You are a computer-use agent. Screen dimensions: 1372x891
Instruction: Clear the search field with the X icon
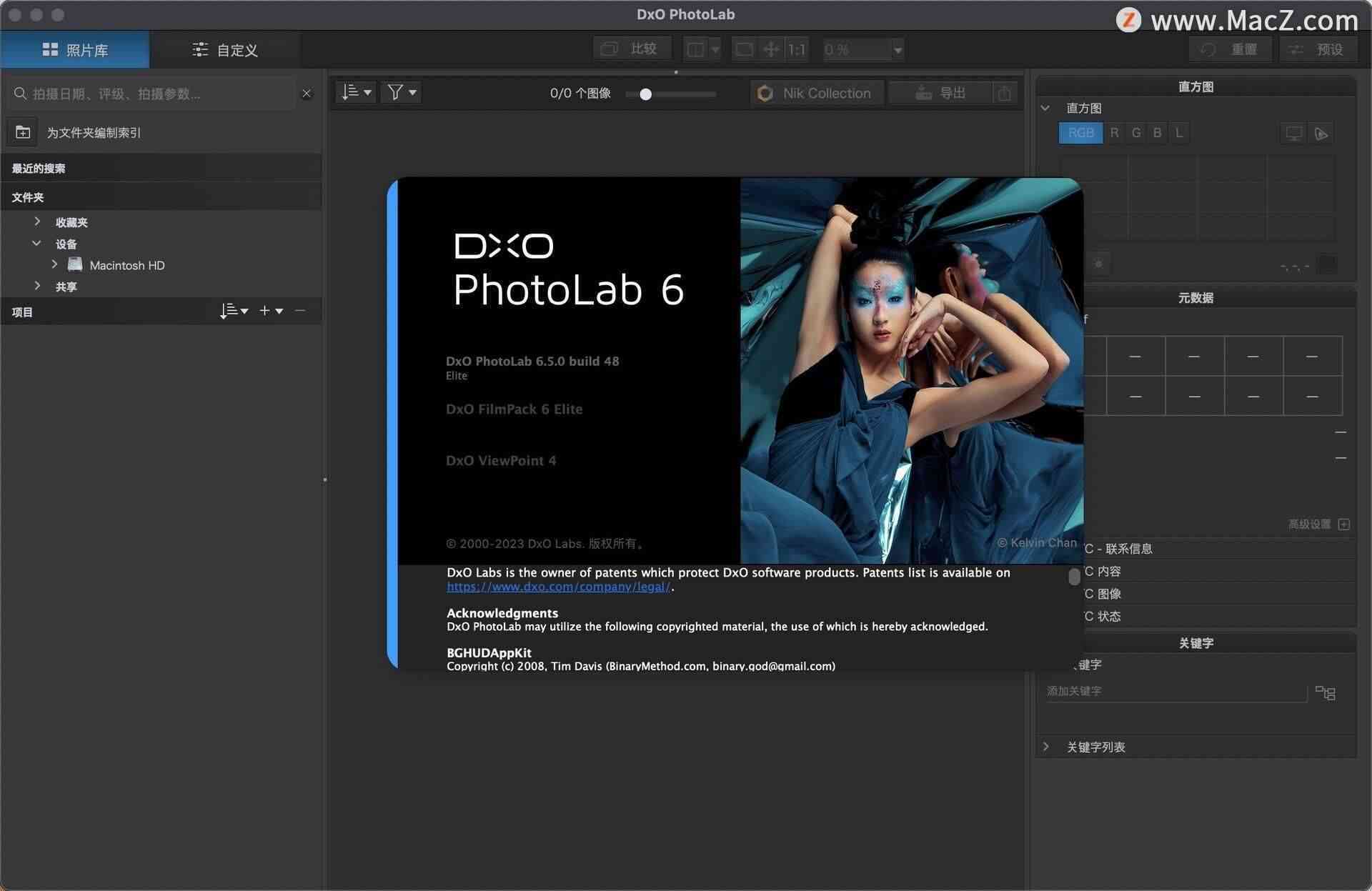307,94
